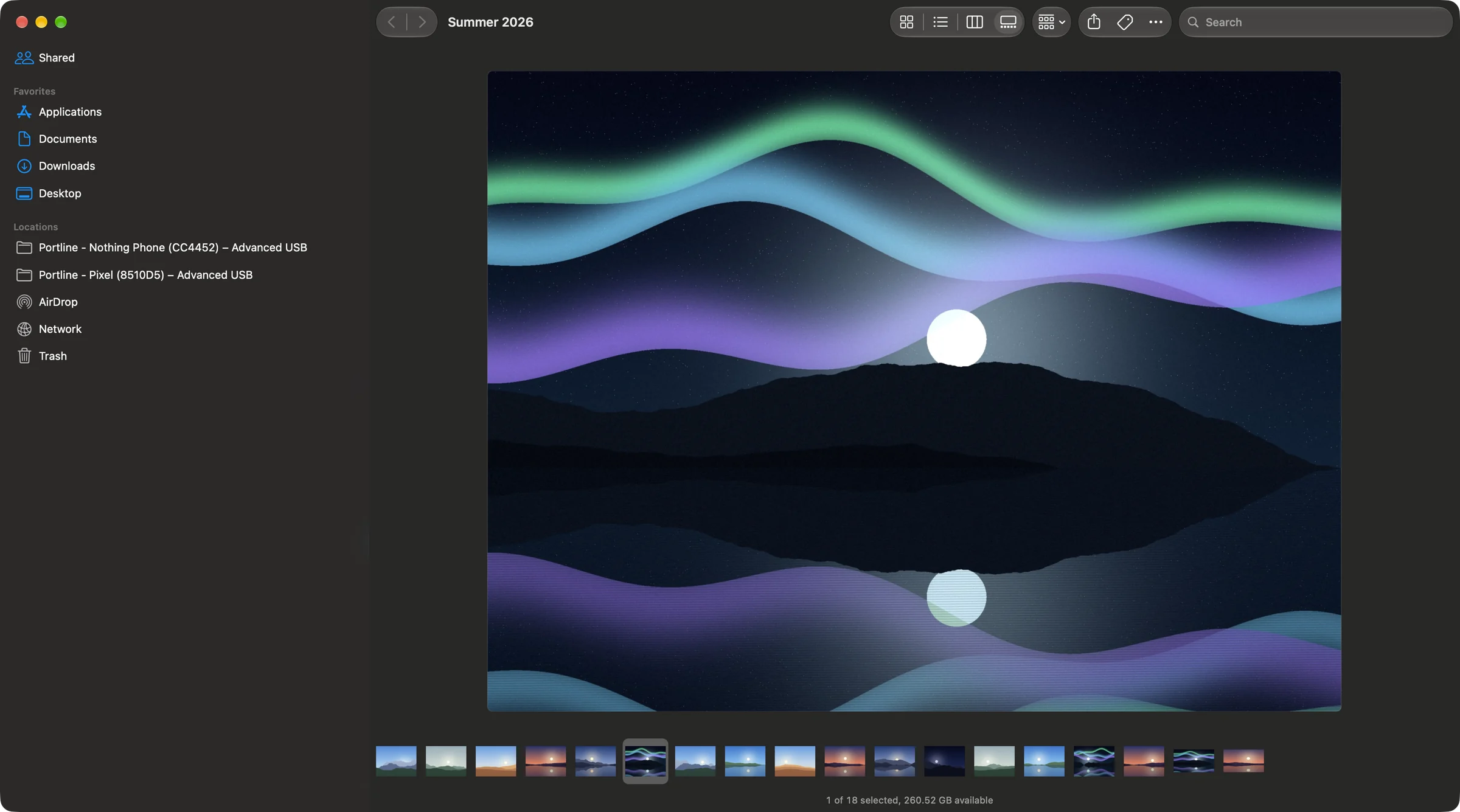The width and height of the screenshot is (1460, 812).
Task: Click the Share toolbar icon
Action: coord(1094,23)
